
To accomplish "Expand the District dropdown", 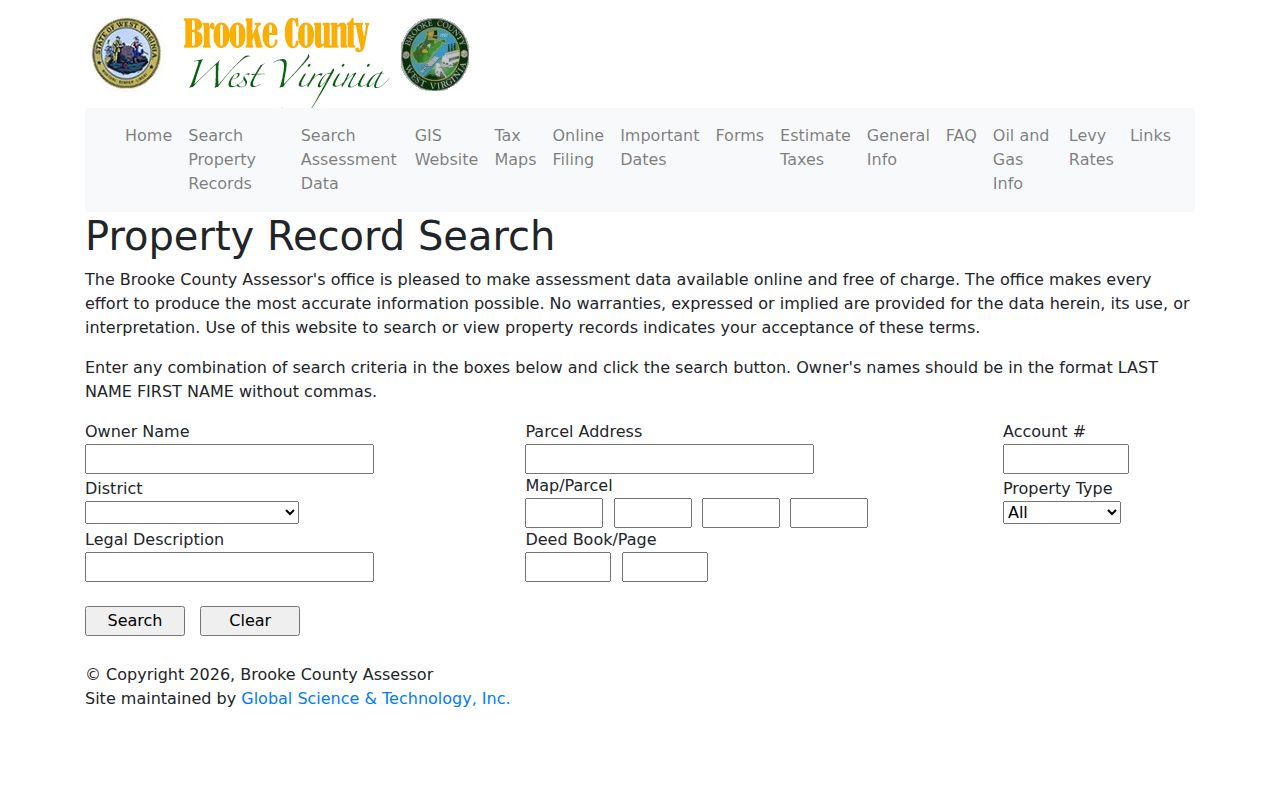I will click(192, 512).
